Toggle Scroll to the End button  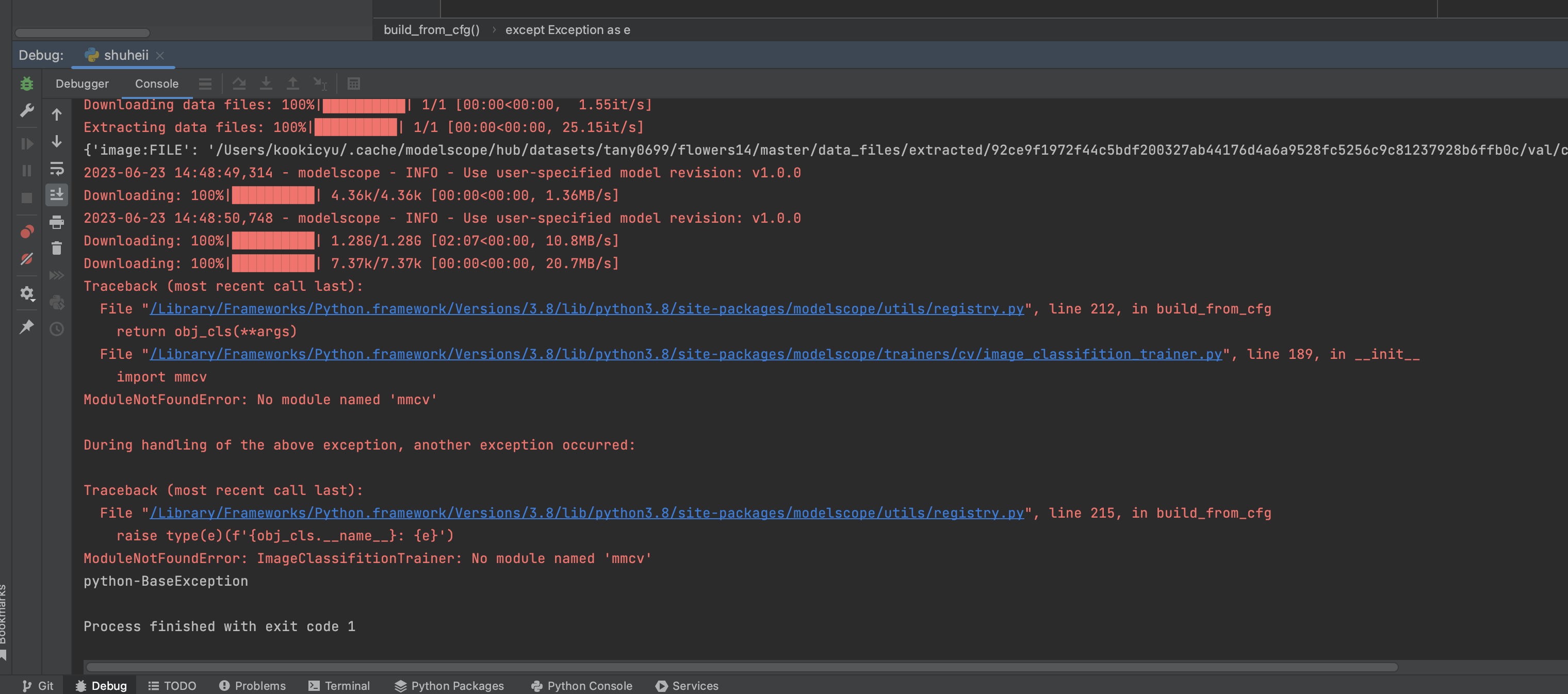click(x=57, y=194)
